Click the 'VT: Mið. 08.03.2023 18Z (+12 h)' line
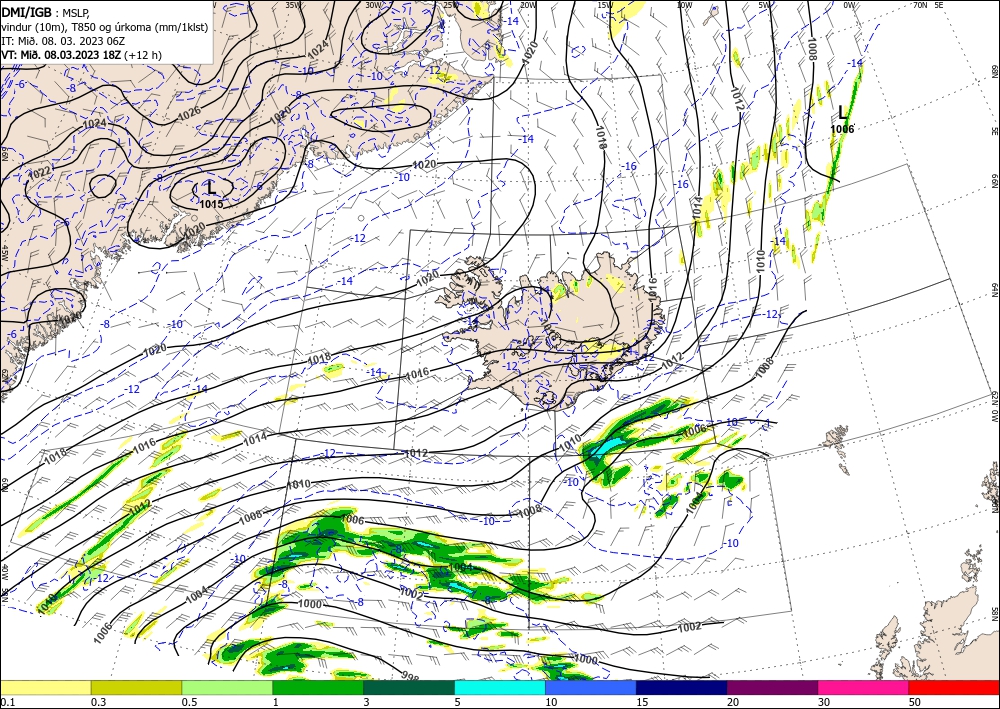This screenshot has height=709, width=1000. (x=81, y=55)
